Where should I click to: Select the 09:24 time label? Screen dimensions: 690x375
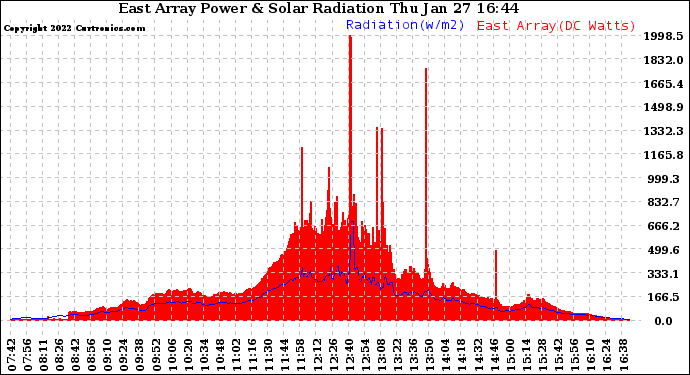124,355
